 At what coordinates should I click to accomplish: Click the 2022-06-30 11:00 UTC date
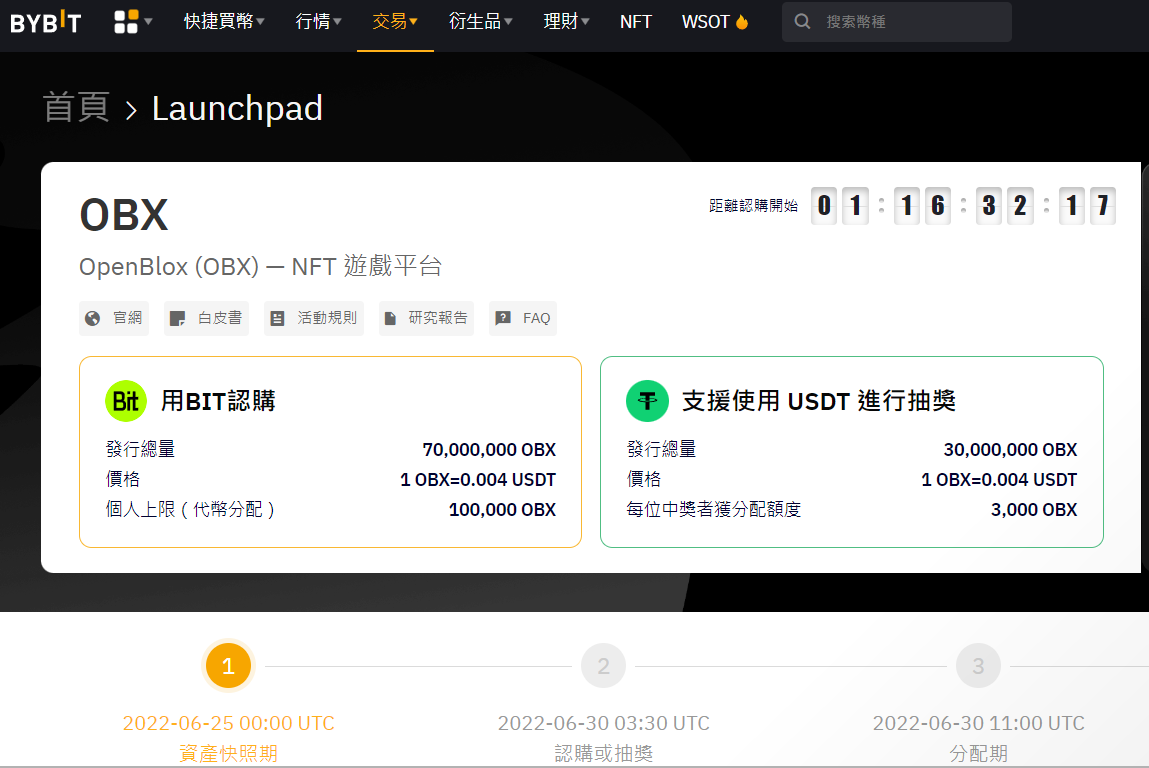pos(978,723)
